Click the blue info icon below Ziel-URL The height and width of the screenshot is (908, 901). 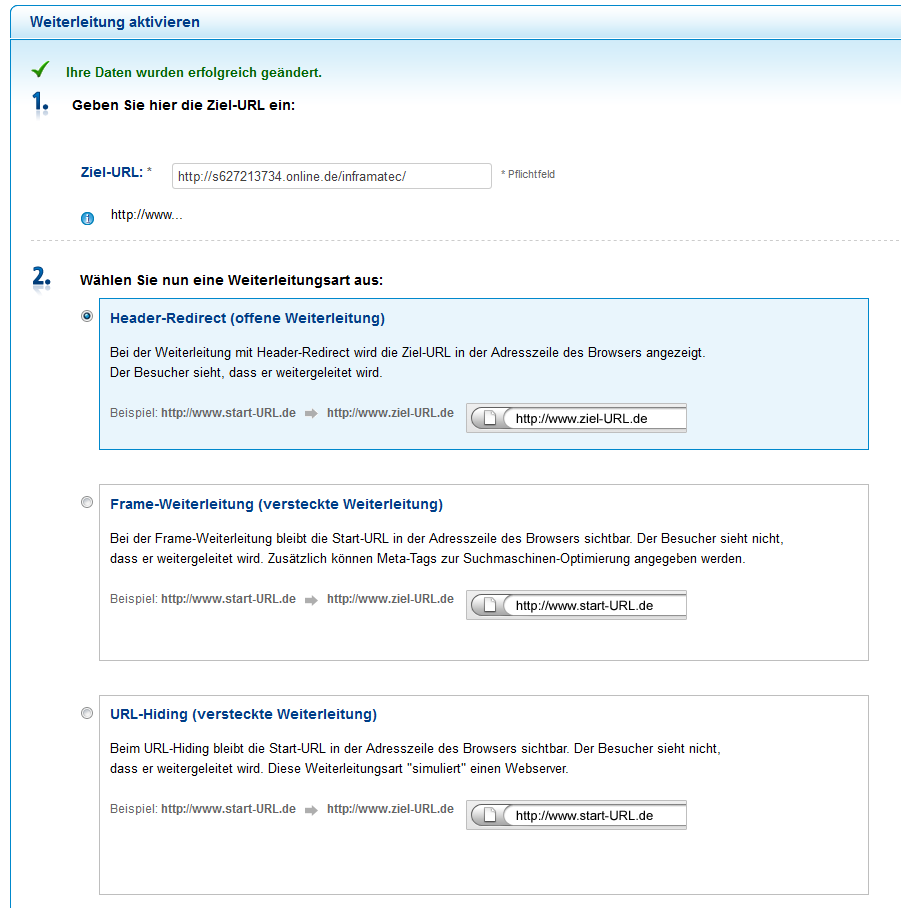click(x=87, y=218)
